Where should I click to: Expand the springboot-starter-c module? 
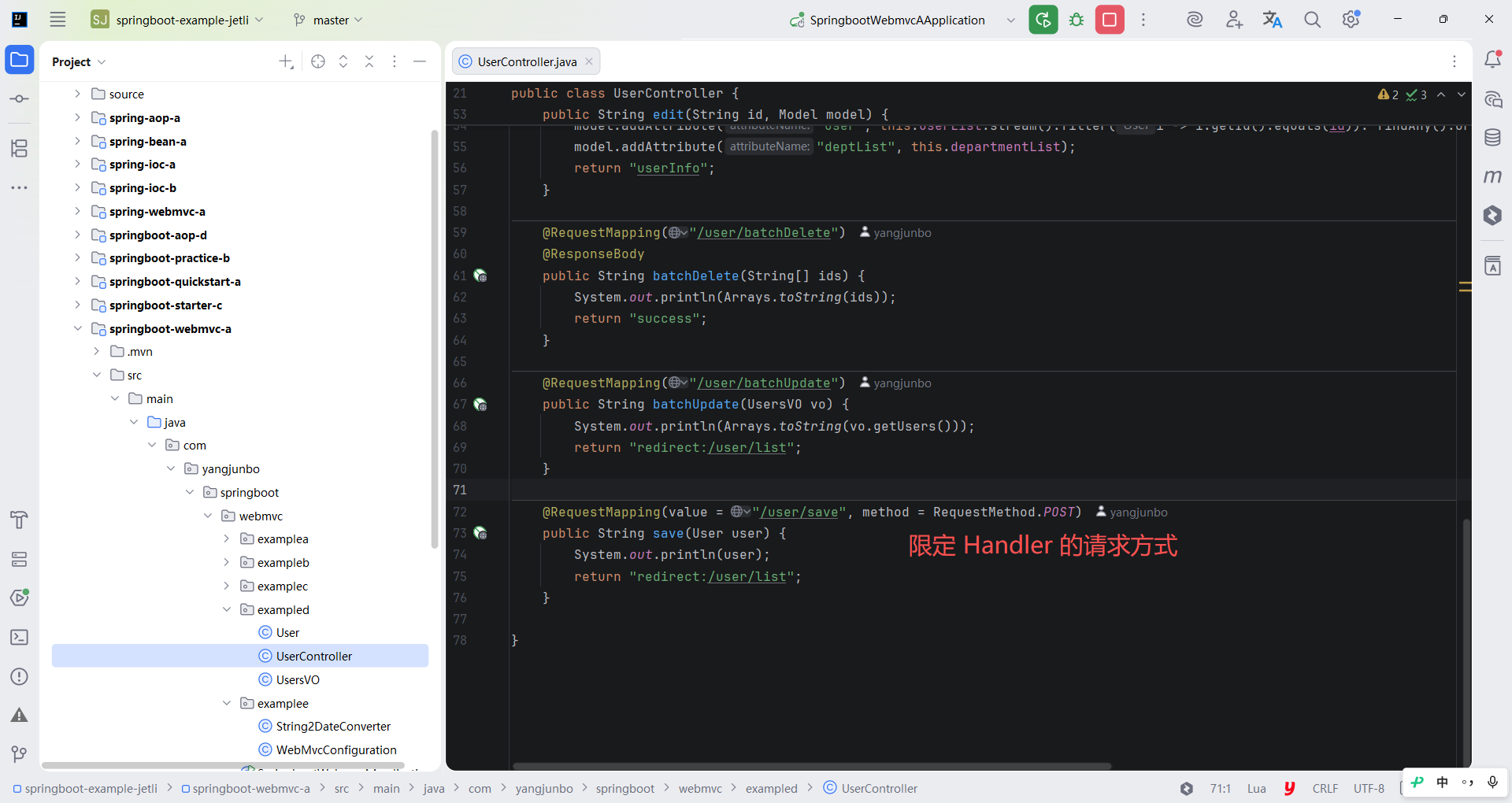[x=77, y=305]
